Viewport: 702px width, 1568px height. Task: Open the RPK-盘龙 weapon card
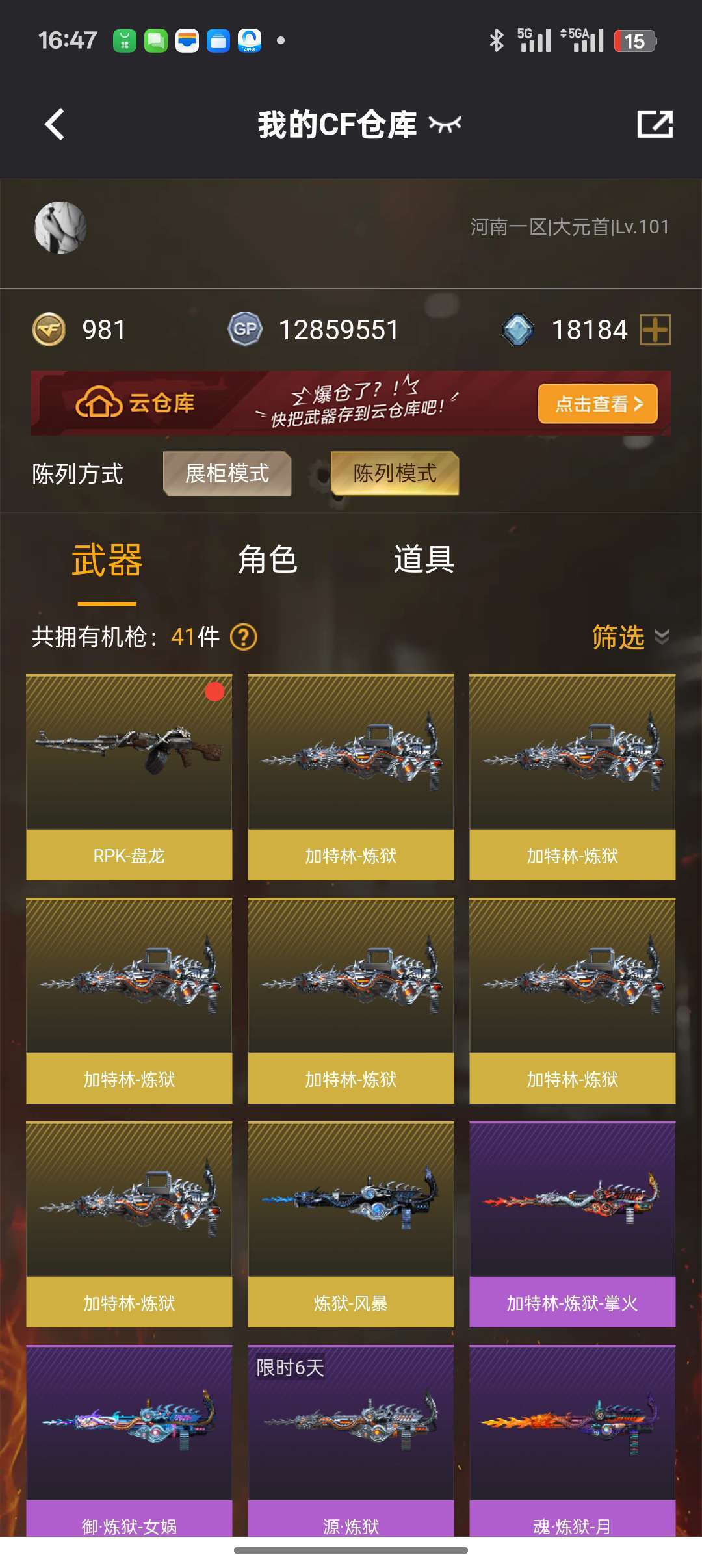(129, 777)
